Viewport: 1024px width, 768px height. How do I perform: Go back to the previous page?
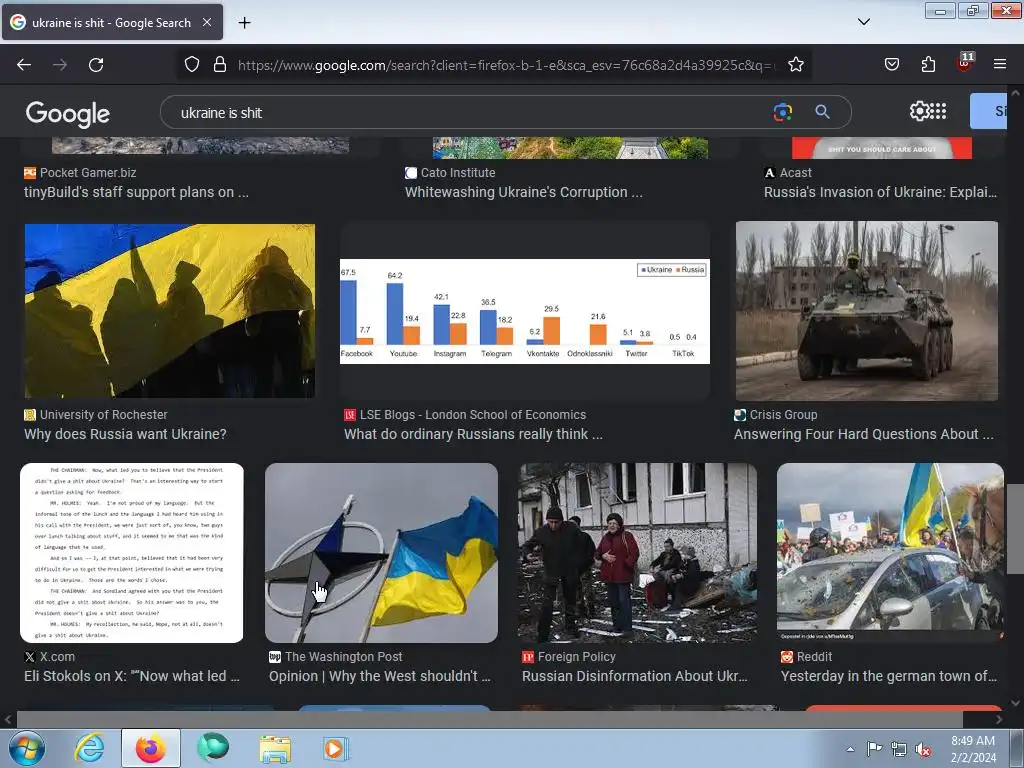pyautogui.click(x=24, y=65)
